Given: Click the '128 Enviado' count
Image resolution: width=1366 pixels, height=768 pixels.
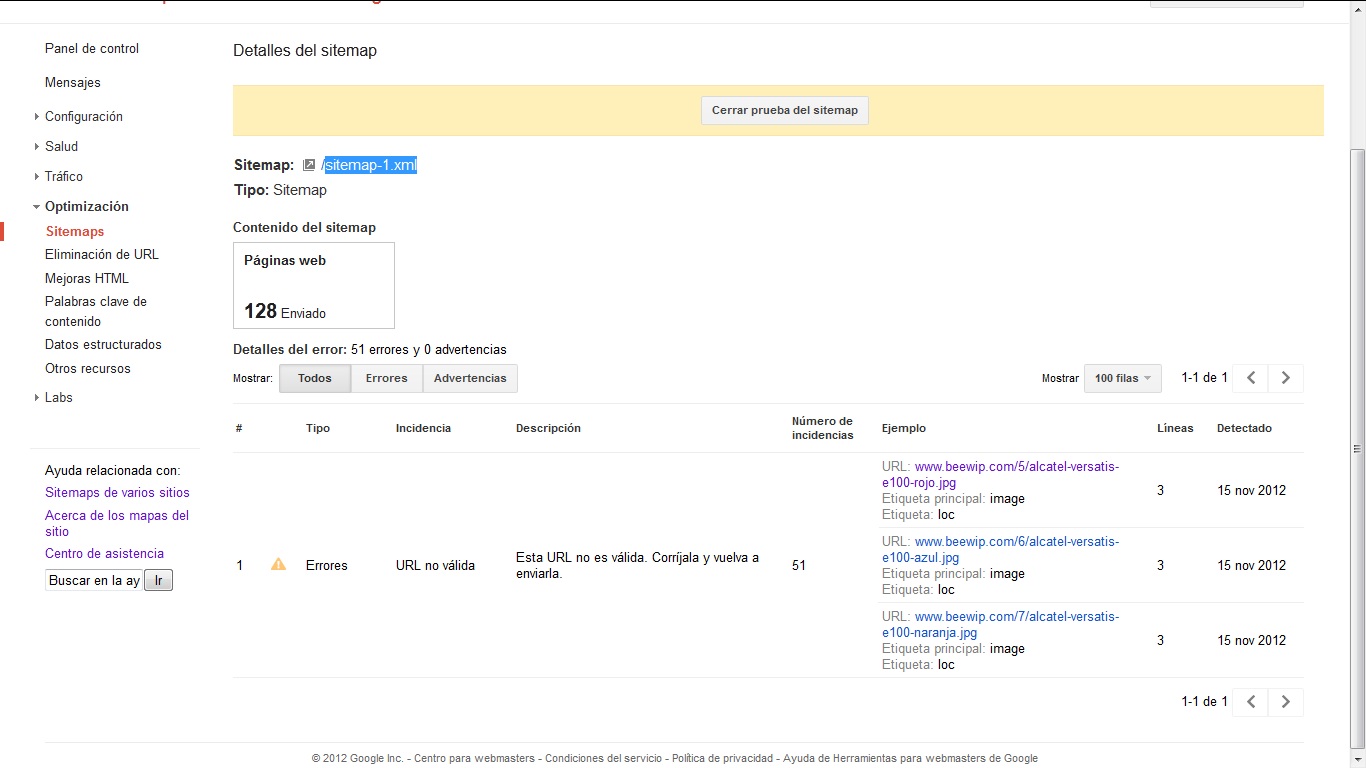Looking at the screenshot, I should [x=285, y=311].
